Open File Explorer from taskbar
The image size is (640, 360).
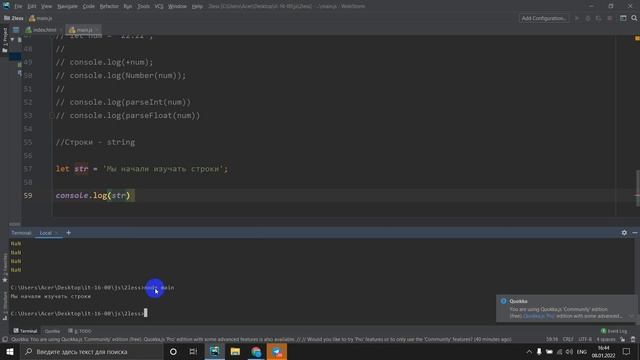tap(235, 351)
